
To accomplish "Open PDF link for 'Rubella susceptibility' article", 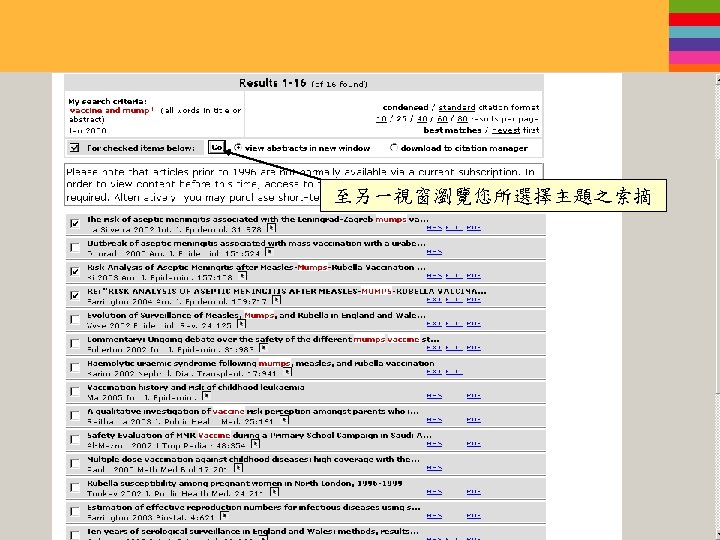I will pos(473,492).
